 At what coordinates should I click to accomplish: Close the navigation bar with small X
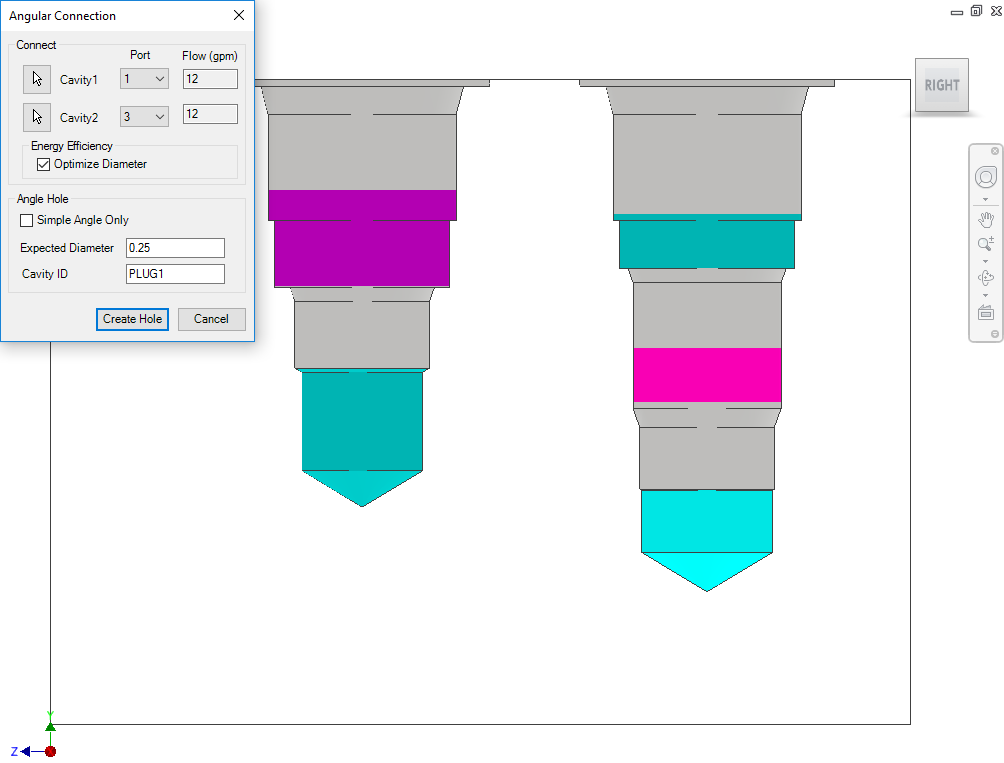994,151
